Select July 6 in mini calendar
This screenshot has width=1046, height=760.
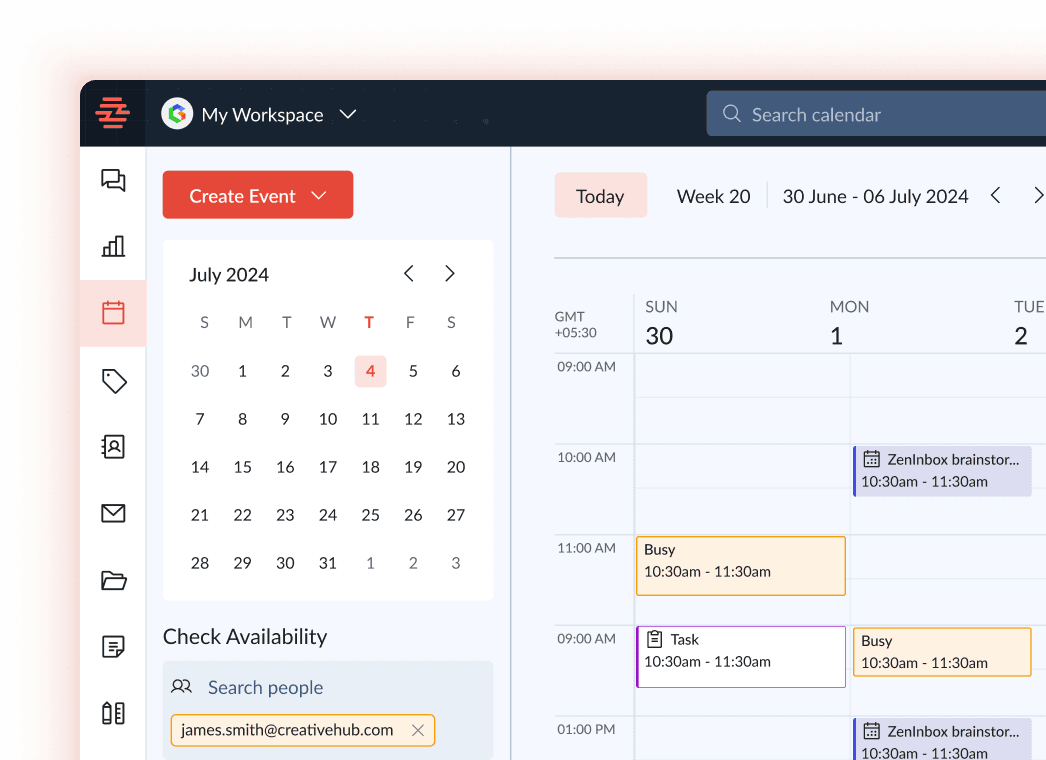(456, 371)
